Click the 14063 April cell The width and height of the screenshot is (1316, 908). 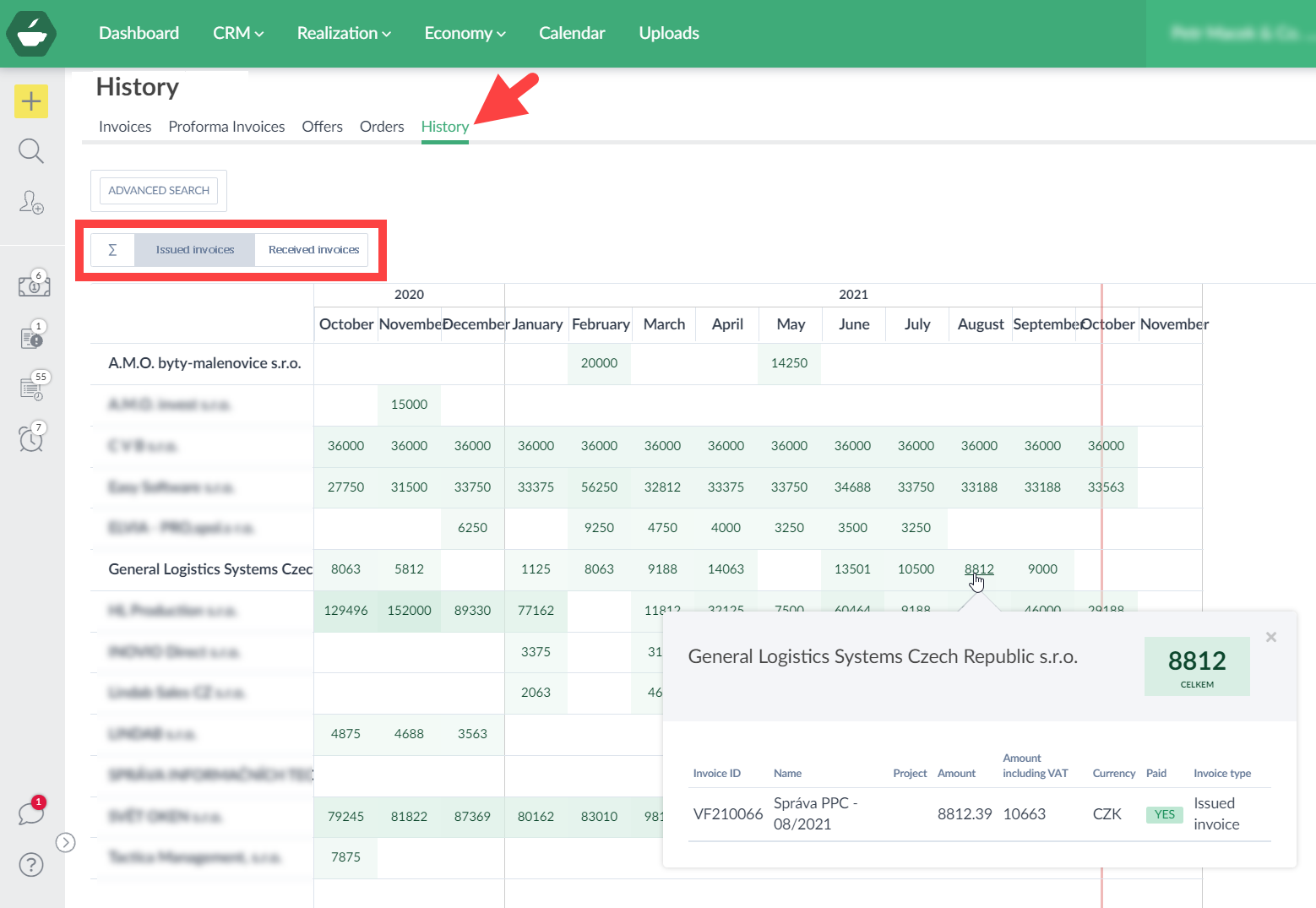(x=726, y=569)
